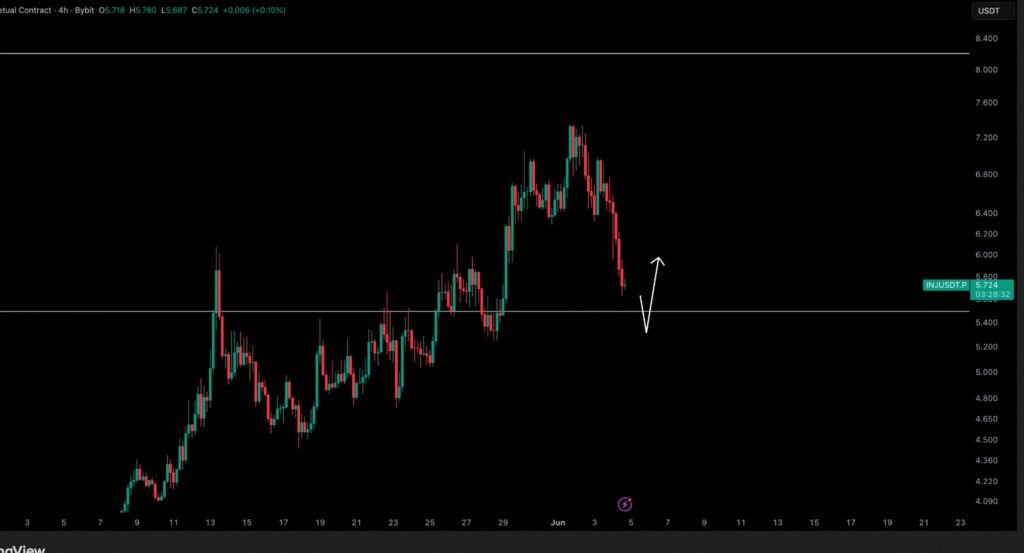Click the 6.400 price axis label

coord(986,213)
